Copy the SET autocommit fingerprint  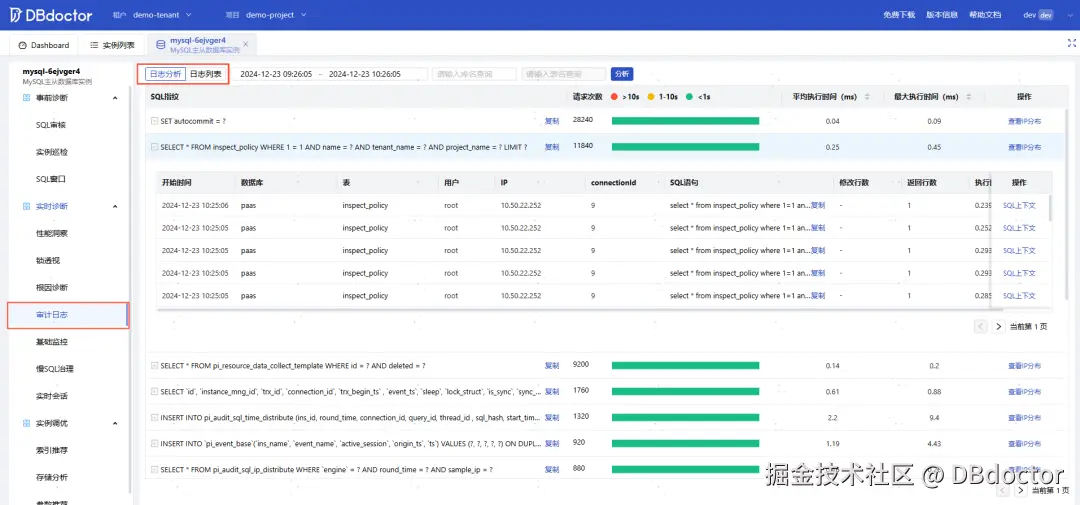point(552,121)
